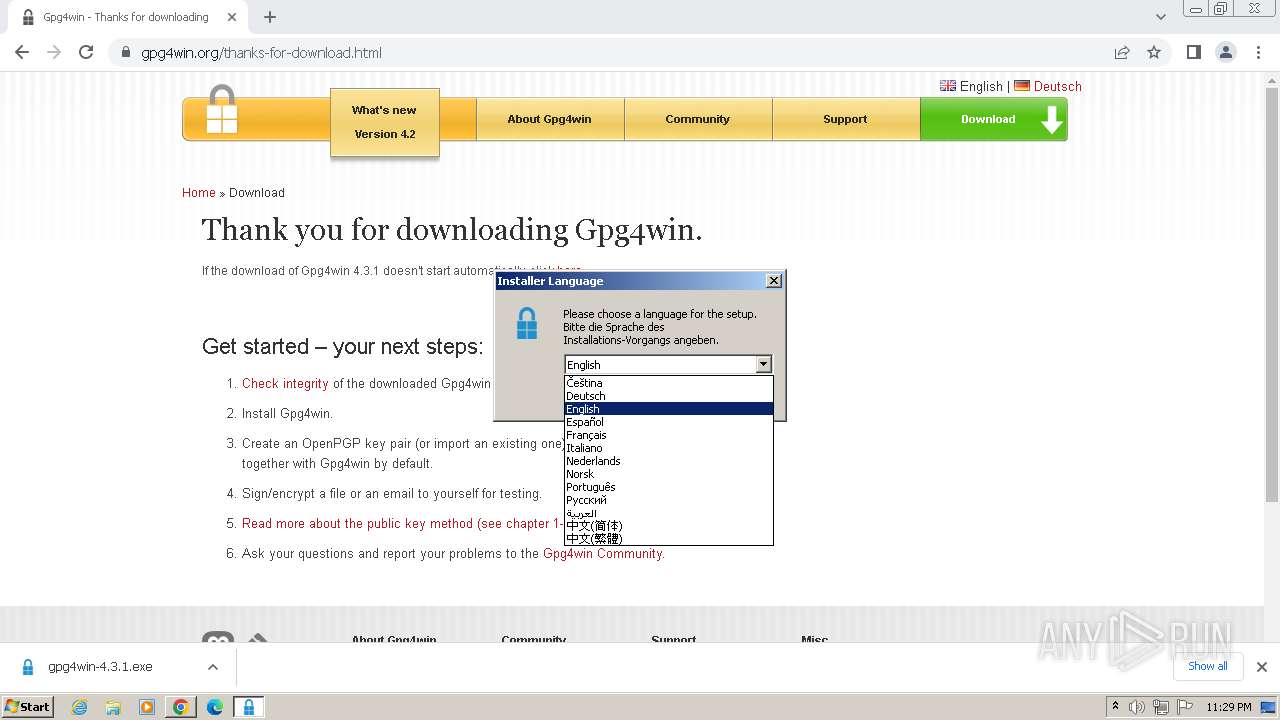
Task: Open What's new Version 4.2 tab
Action: pos(384,122)
